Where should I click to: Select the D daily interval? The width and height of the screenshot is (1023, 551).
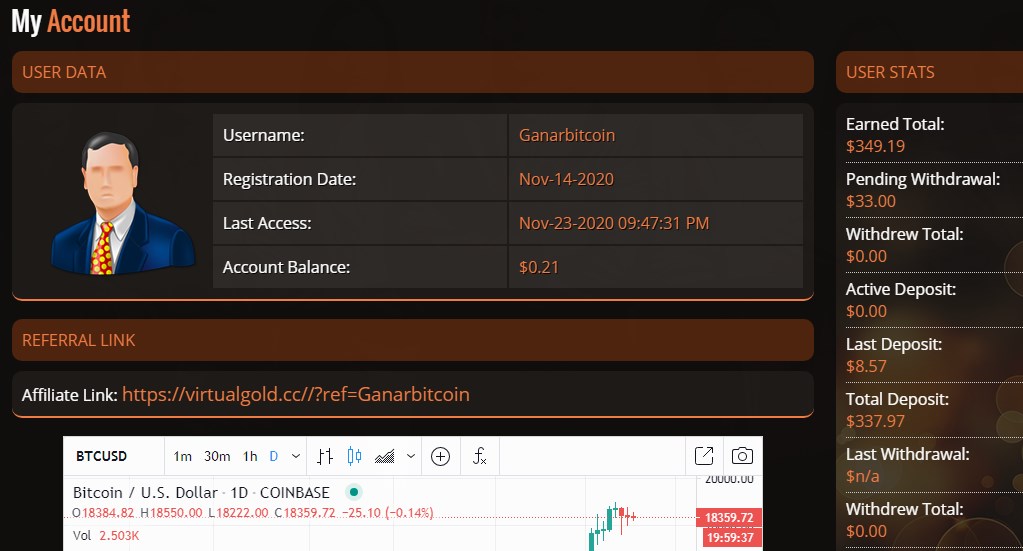point(274,456)
